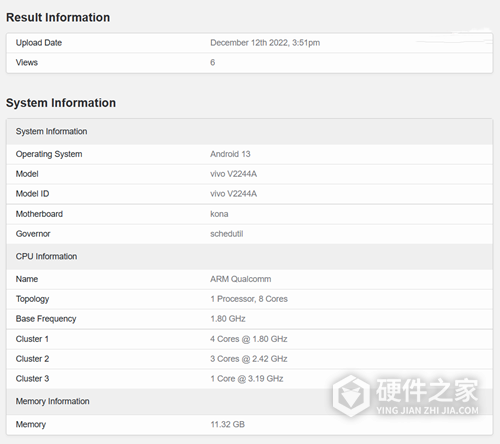Click the 'December 12th 2022, 3:51pm' value
This screenshot has width=500, height=444.
265,43
